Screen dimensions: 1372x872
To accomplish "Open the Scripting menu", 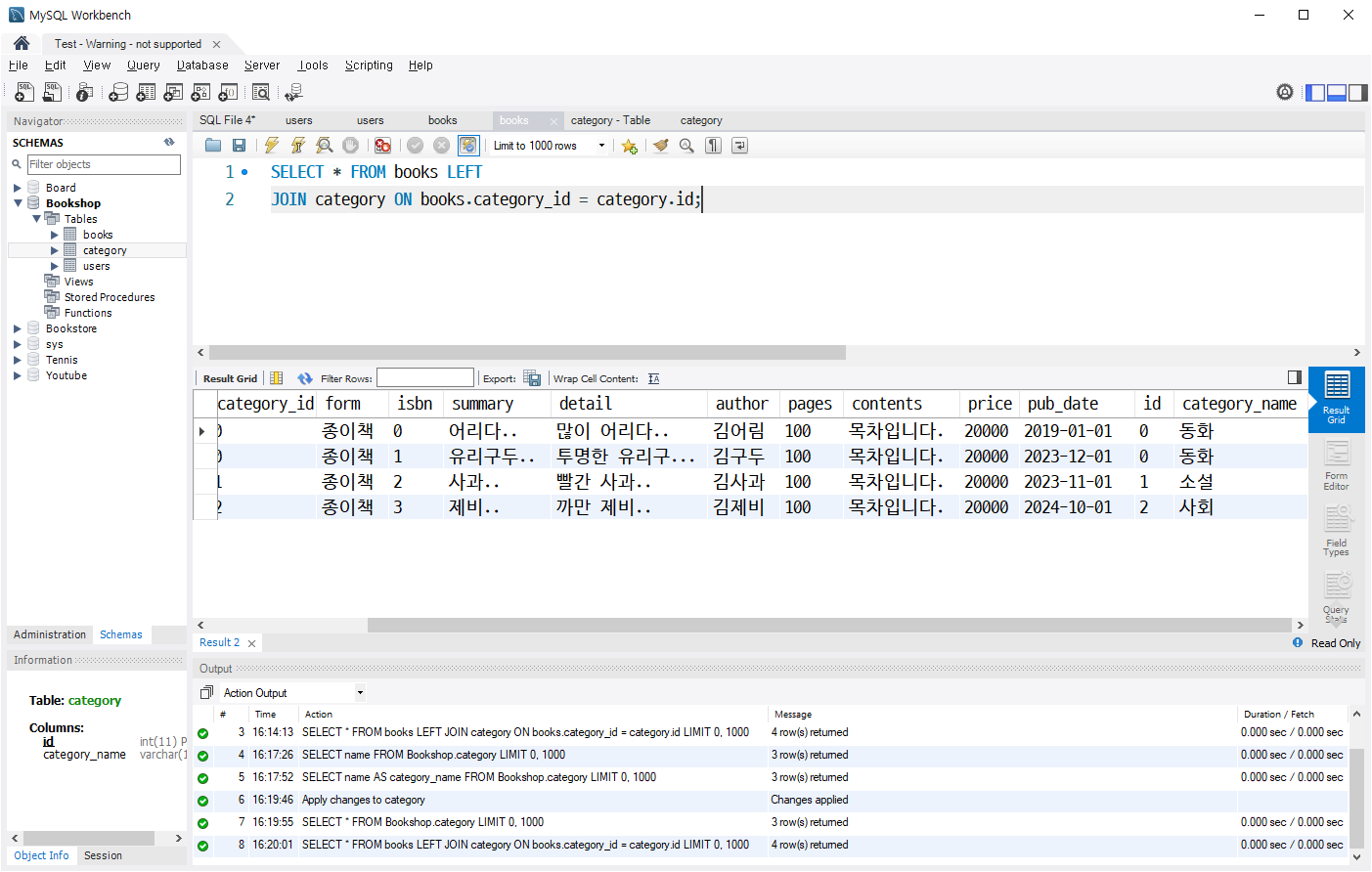I will [x=369, y=65].
